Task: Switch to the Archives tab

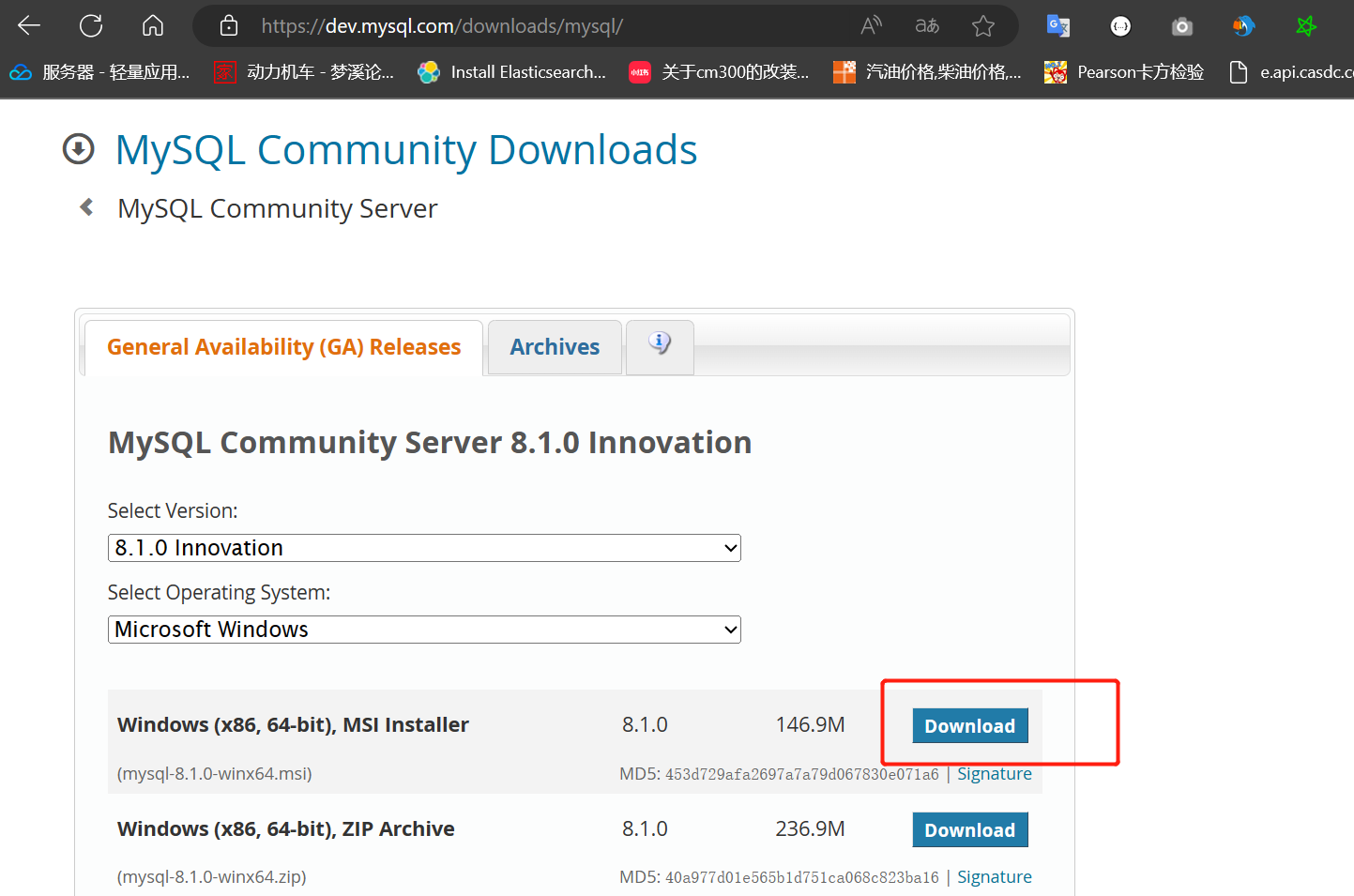Action: (555, 347)
